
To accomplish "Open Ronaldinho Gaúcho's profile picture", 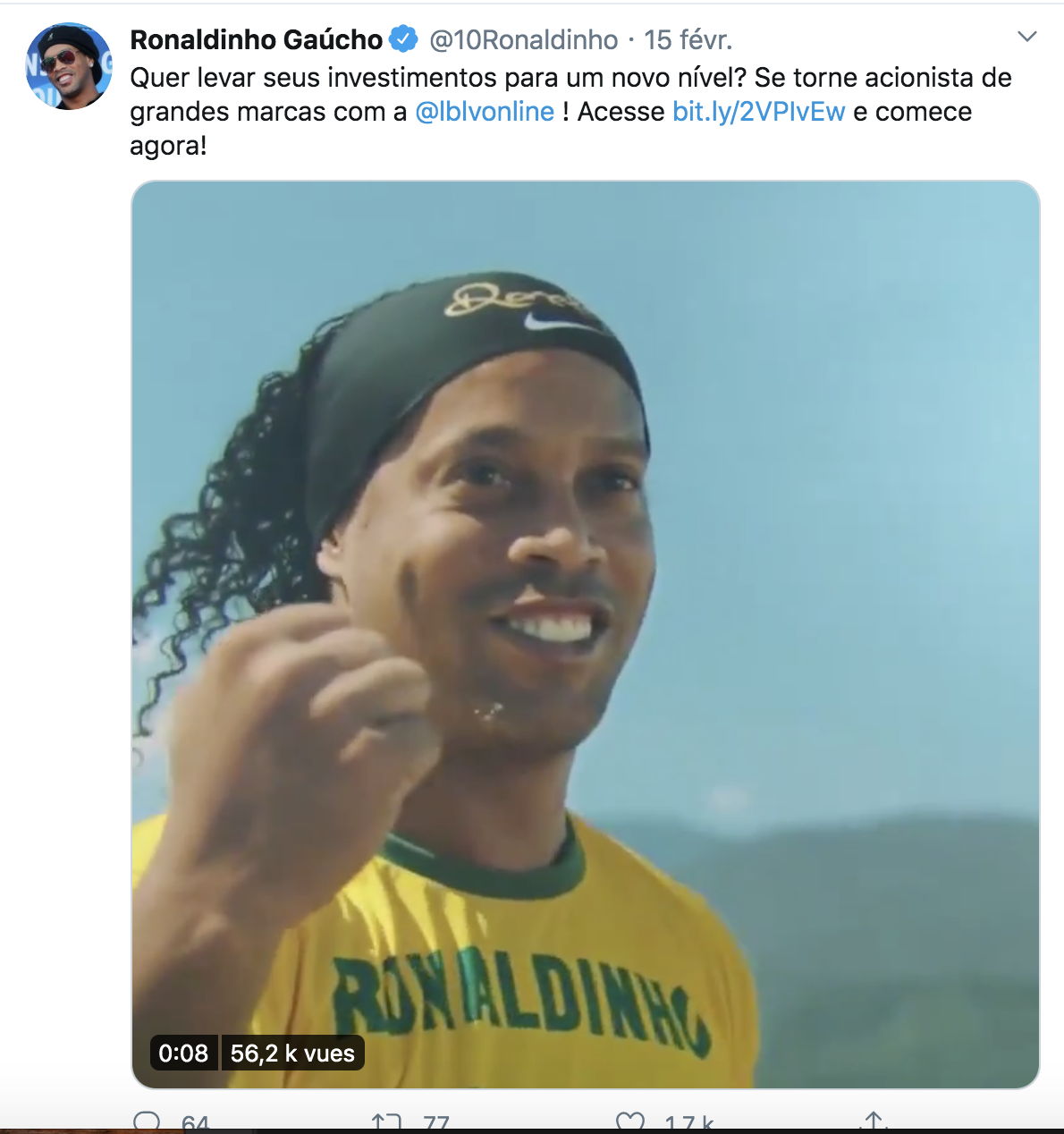I will click(69, 66).
